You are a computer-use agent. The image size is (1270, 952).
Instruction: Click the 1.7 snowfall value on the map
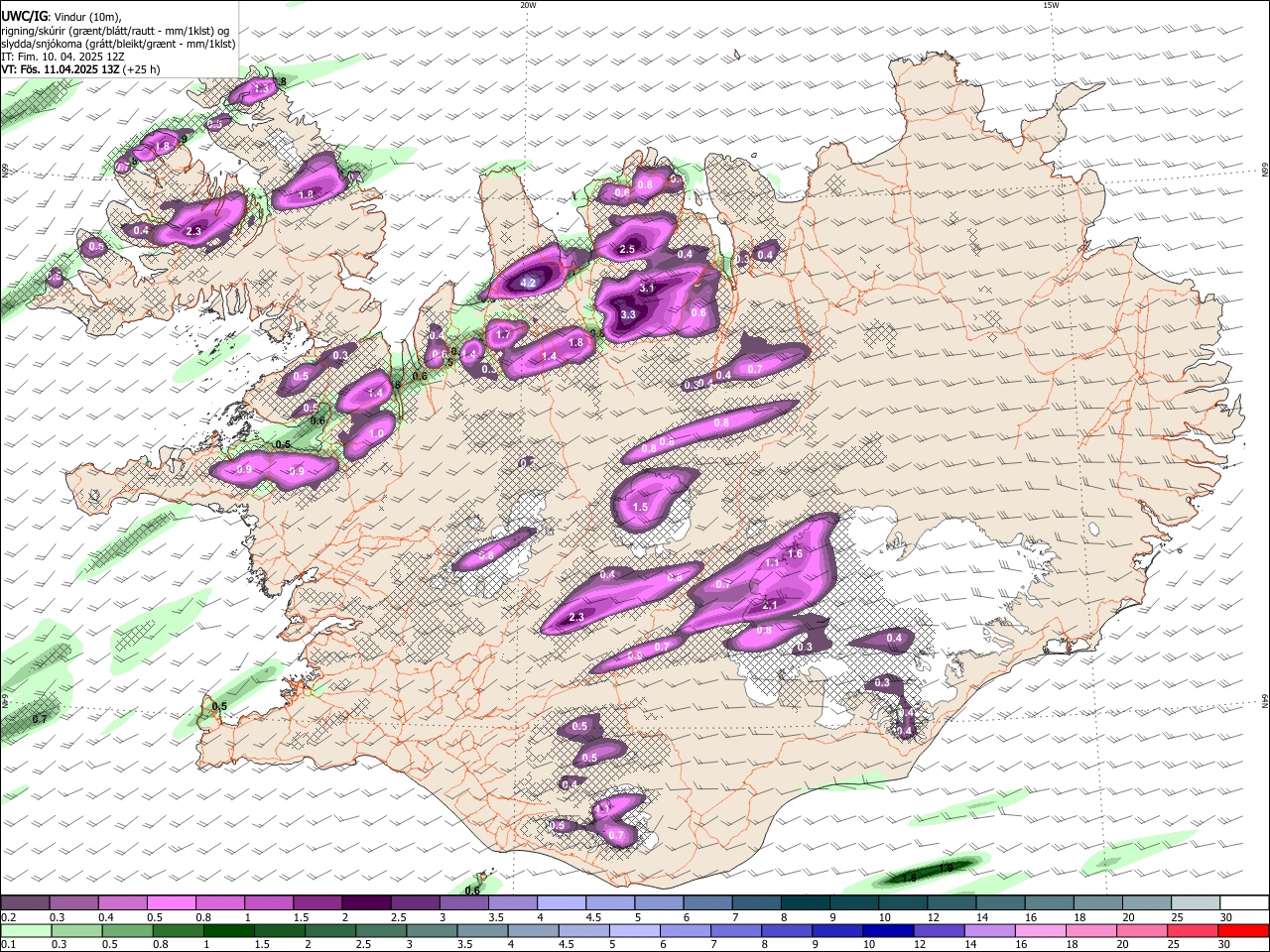pos(503,335)
